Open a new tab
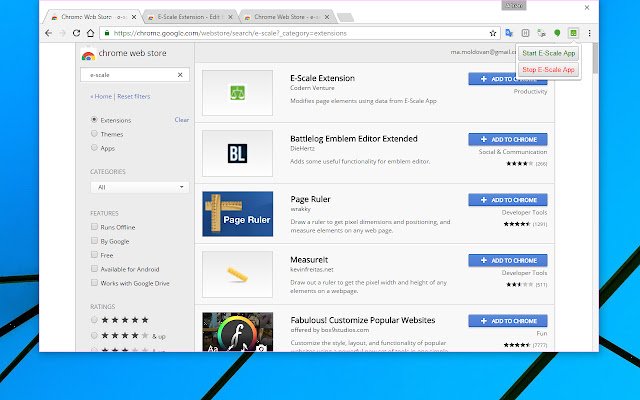Viewport: 640px width, 400px height. click(345, 18)
